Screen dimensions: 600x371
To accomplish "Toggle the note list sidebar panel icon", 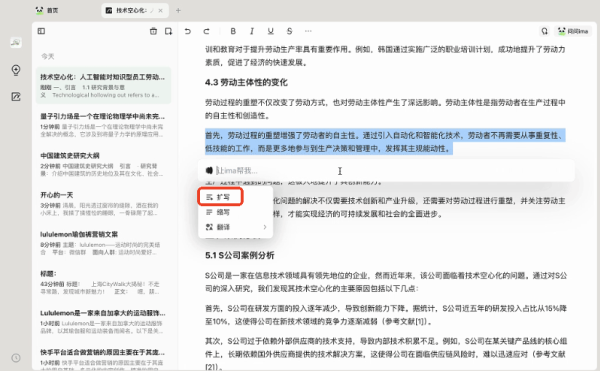I will point(41,31).
